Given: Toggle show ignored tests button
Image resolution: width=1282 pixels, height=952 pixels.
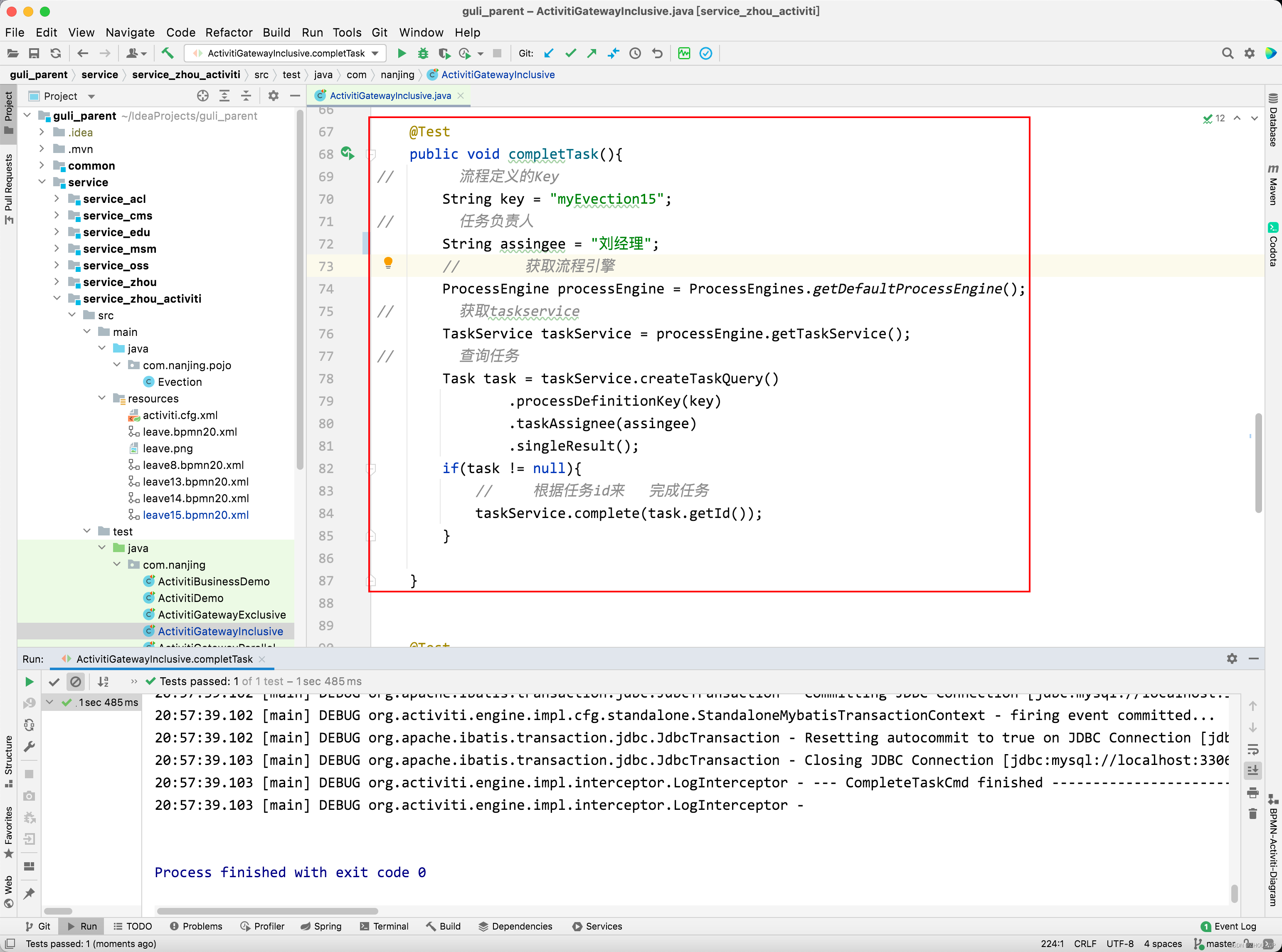Looking at the screenshot, I should [x=76, y=682].
